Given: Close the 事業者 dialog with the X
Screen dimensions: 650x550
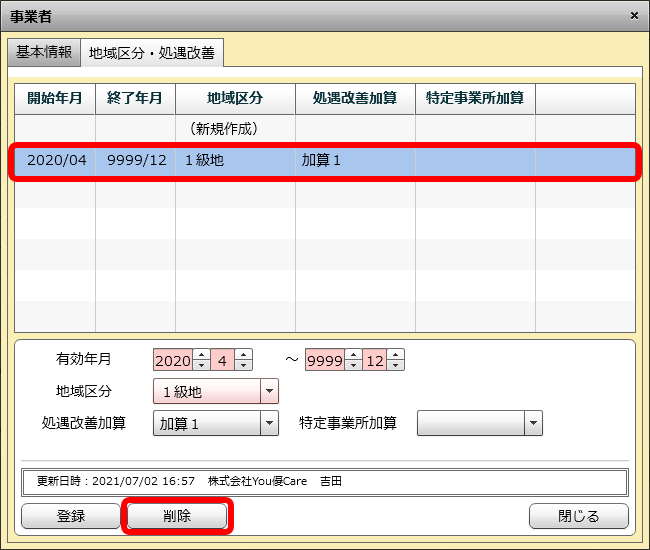Looking at the screenshot, I should (634, 15).
